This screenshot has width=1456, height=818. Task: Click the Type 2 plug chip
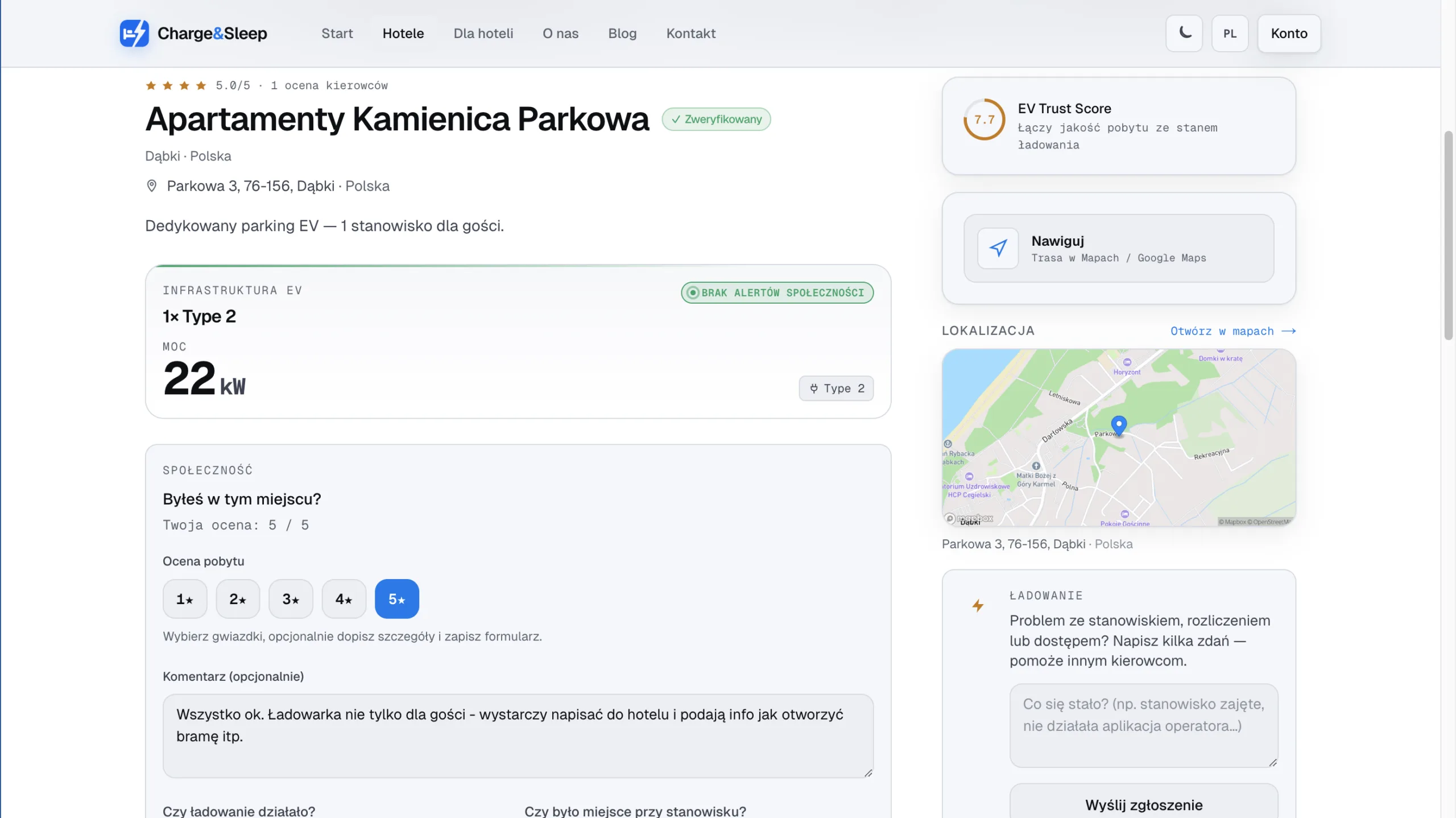point(836,389)
